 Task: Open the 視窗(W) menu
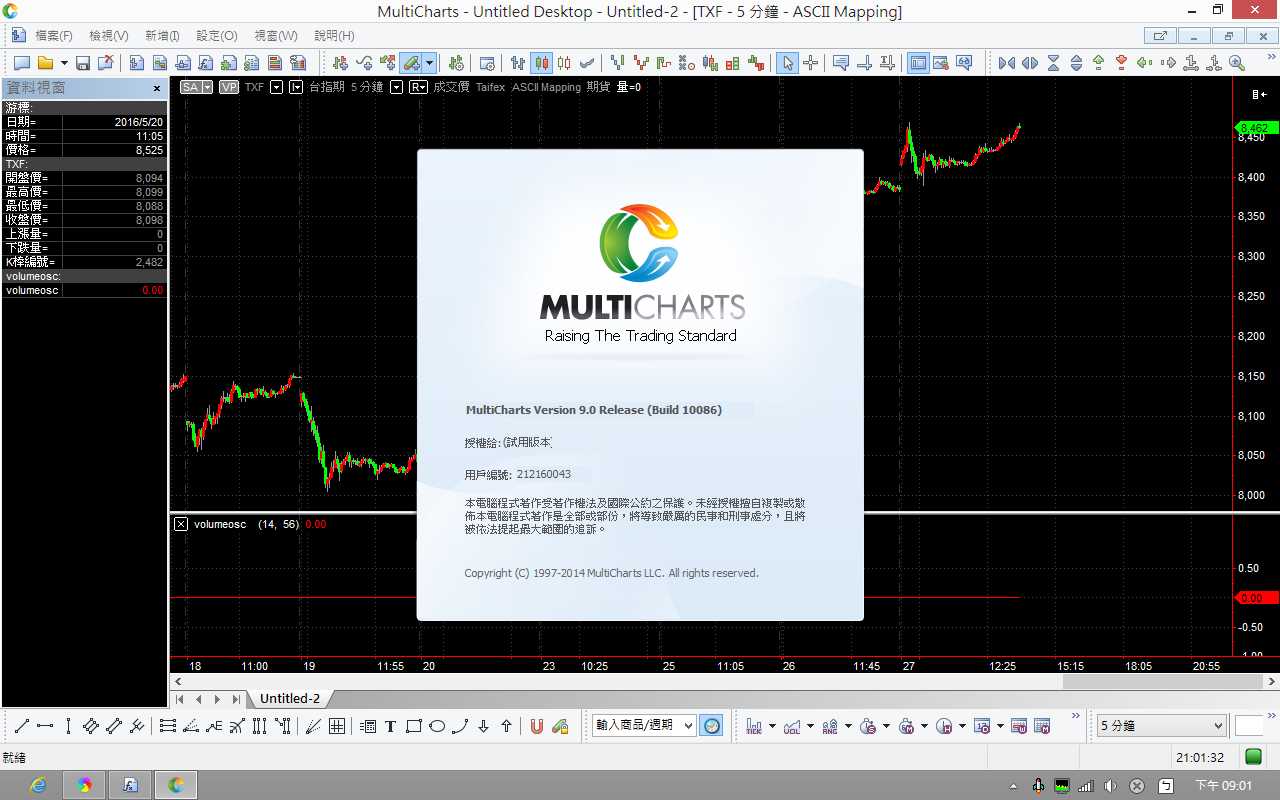coord(276,35)
